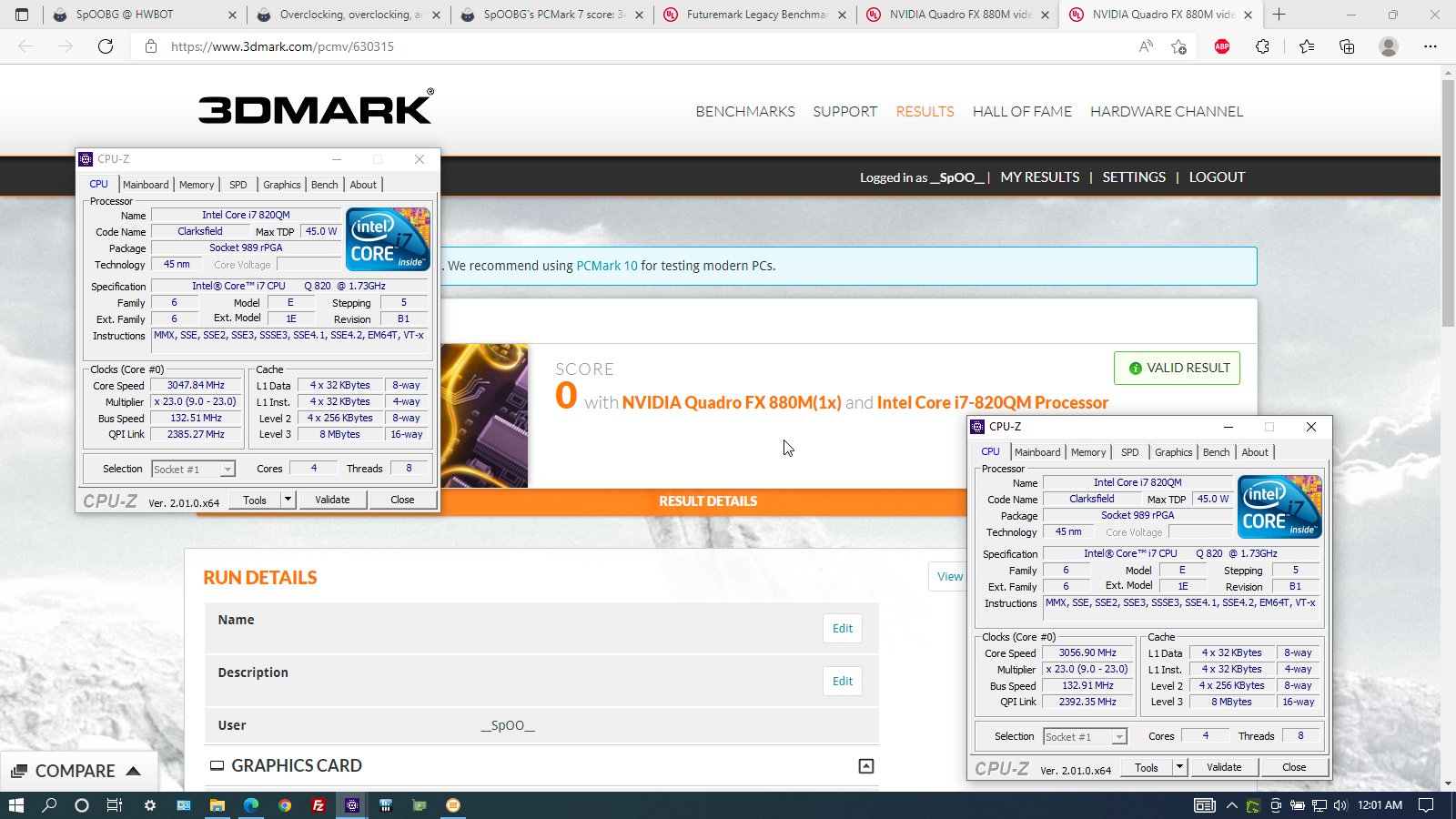1456x819 pixels.
Task: Activate the Read aloud icon in address bar
Action: click(1146, 46)
